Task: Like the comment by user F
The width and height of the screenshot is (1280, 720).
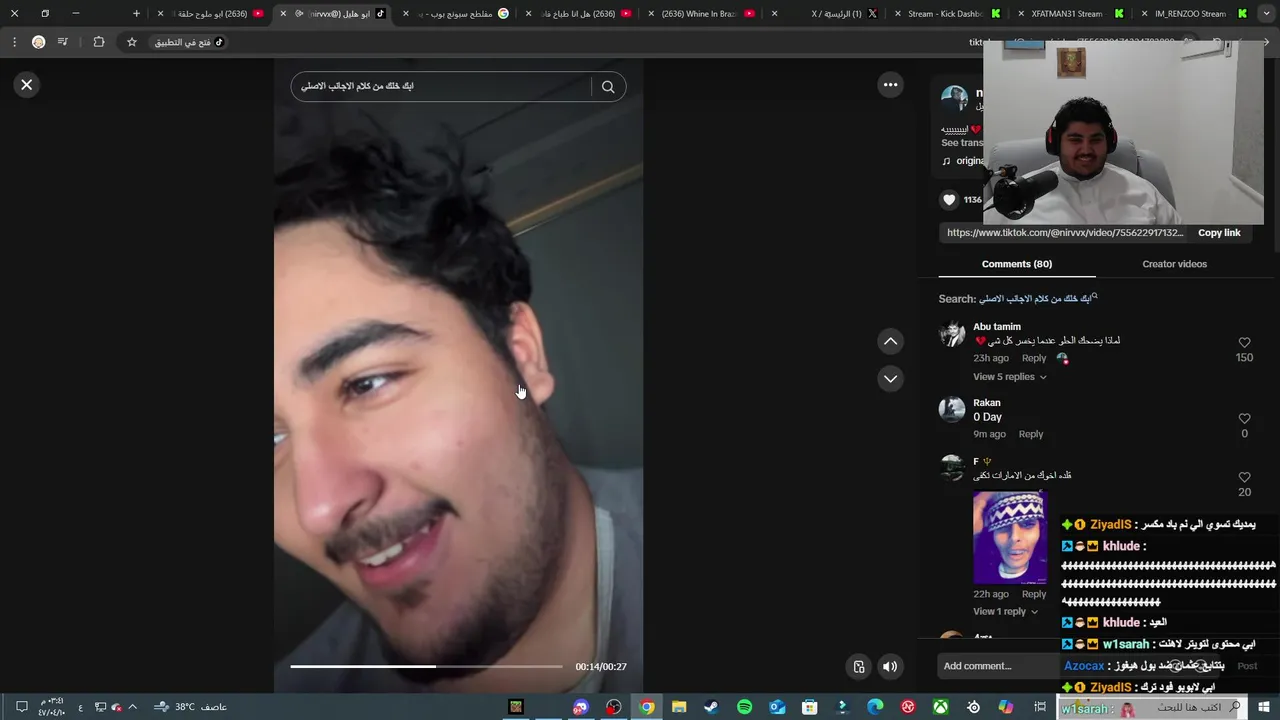Action: point(1244,477)
